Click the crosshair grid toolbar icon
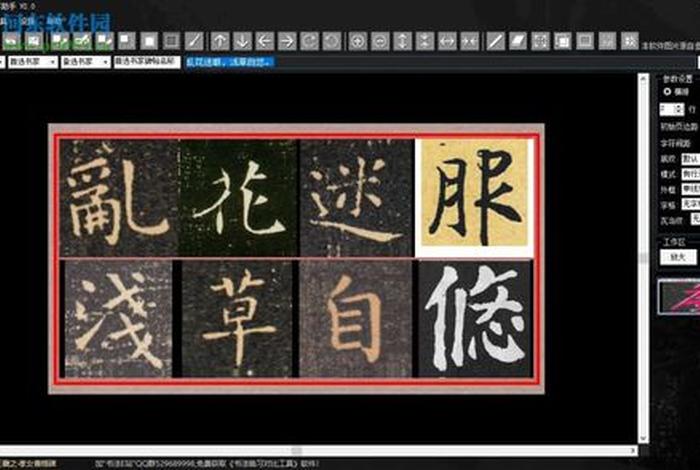Screen dimensions: 700x470 coord(540,42)
